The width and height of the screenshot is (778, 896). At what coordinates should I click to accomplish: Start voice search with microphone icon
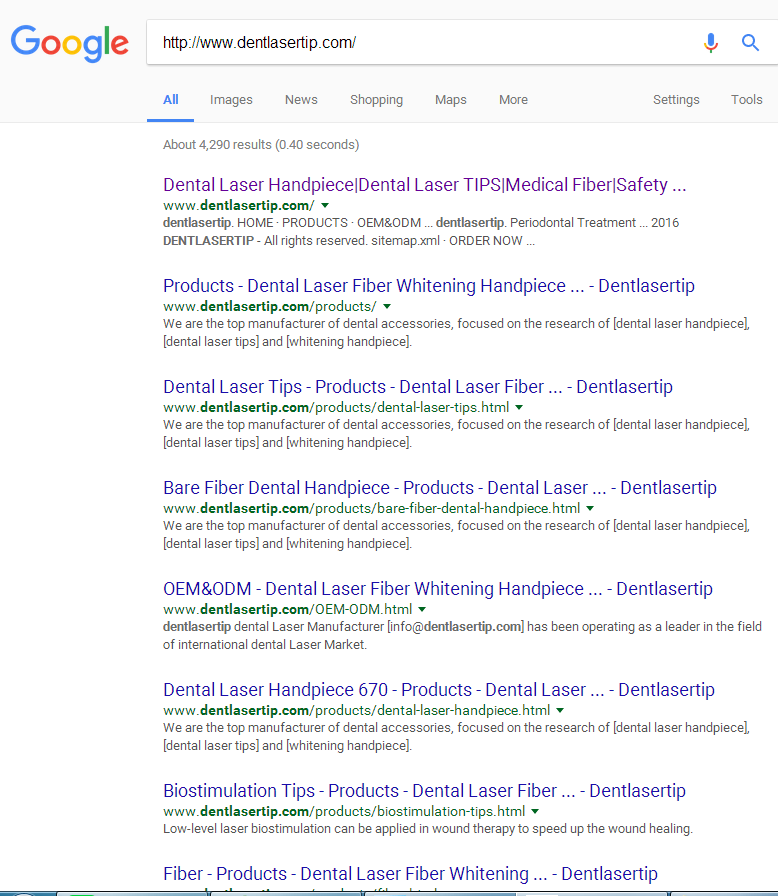click(711, 42)
